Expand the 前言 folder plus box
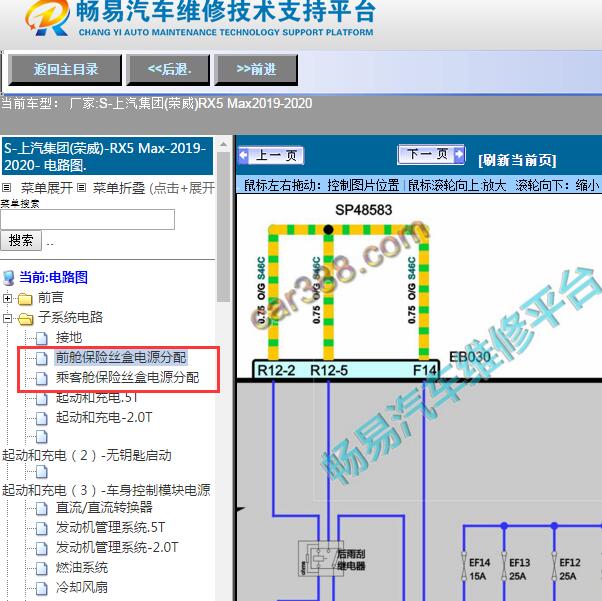Image resolution: width=602 pixels, height=601 pixels. 7,298
